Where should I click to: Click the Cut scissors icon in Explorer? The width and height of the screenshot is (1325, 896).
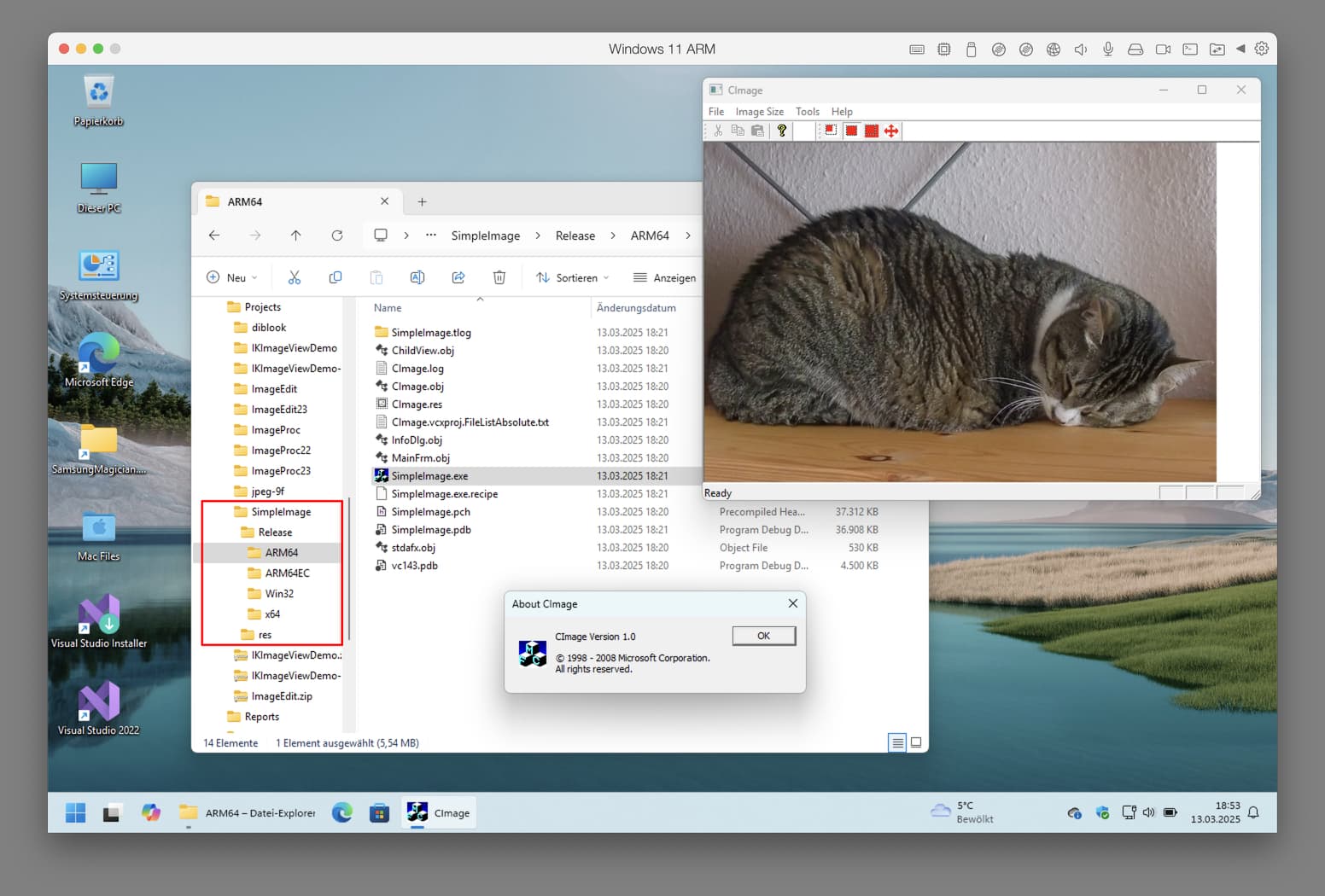(295, 277)
